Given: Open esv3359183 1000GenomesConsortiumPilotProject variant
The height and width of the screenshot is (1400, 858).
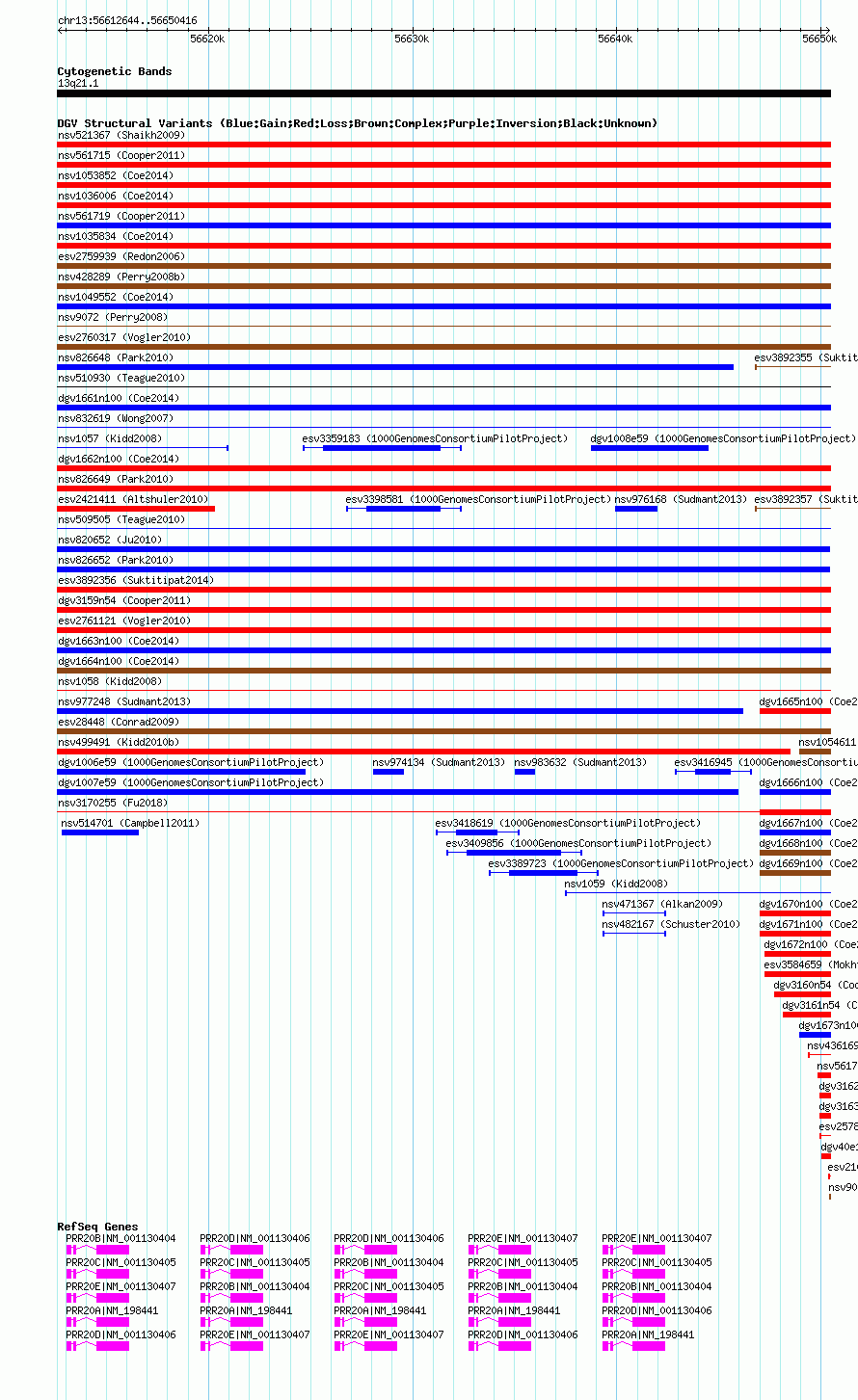Looking at the screenshot, I should pos(435,438).
